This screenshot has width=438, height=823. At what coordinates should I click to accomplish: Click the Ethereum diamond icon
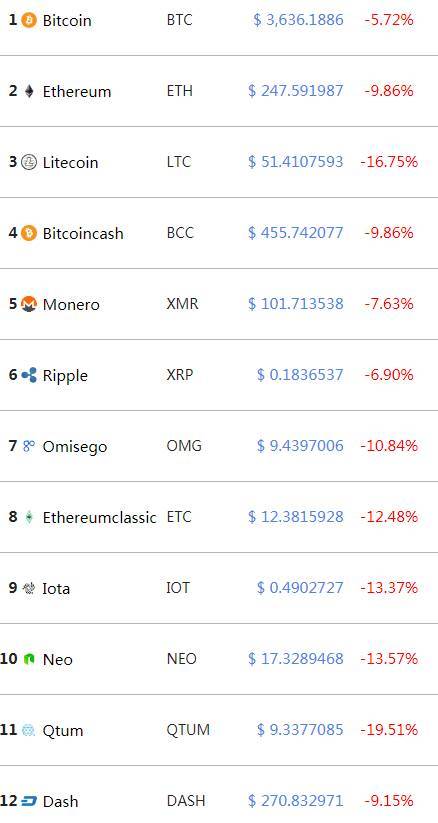coord(29,91)
